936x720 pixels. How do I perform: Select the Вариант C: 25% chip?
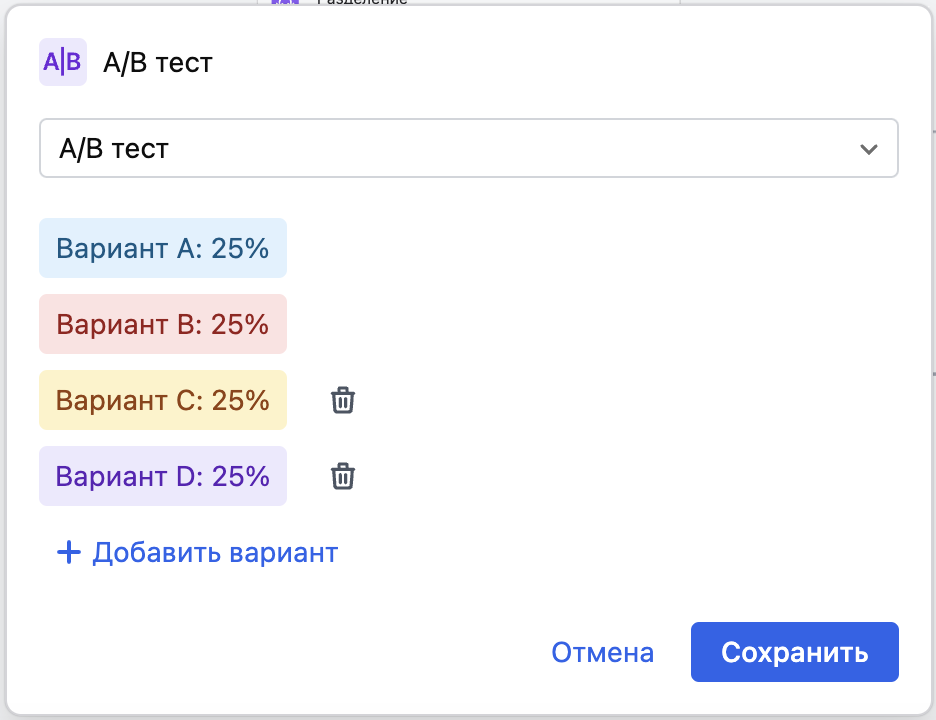click(x=162, y=400)
